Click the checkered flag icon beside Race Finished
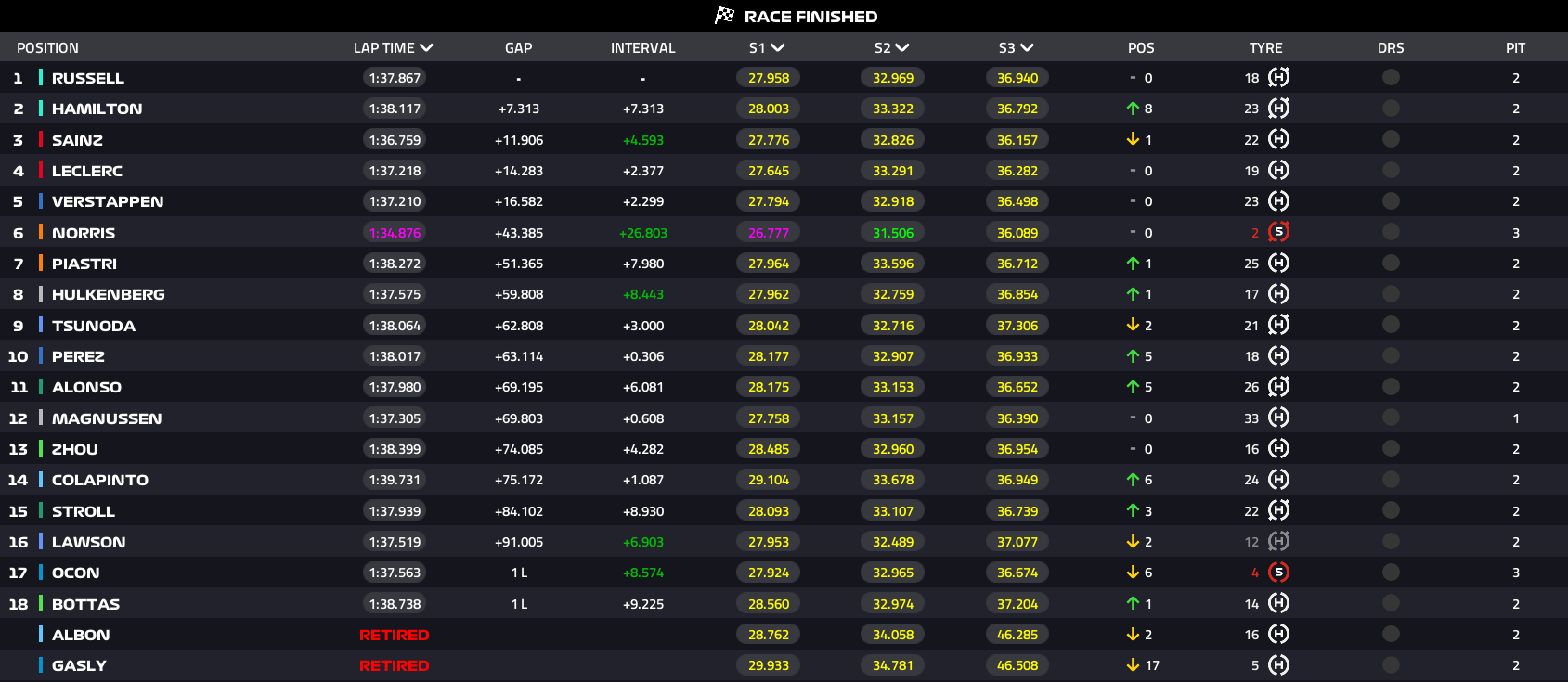This screenshot has height=682, width=1568. (x=724, y=16)
